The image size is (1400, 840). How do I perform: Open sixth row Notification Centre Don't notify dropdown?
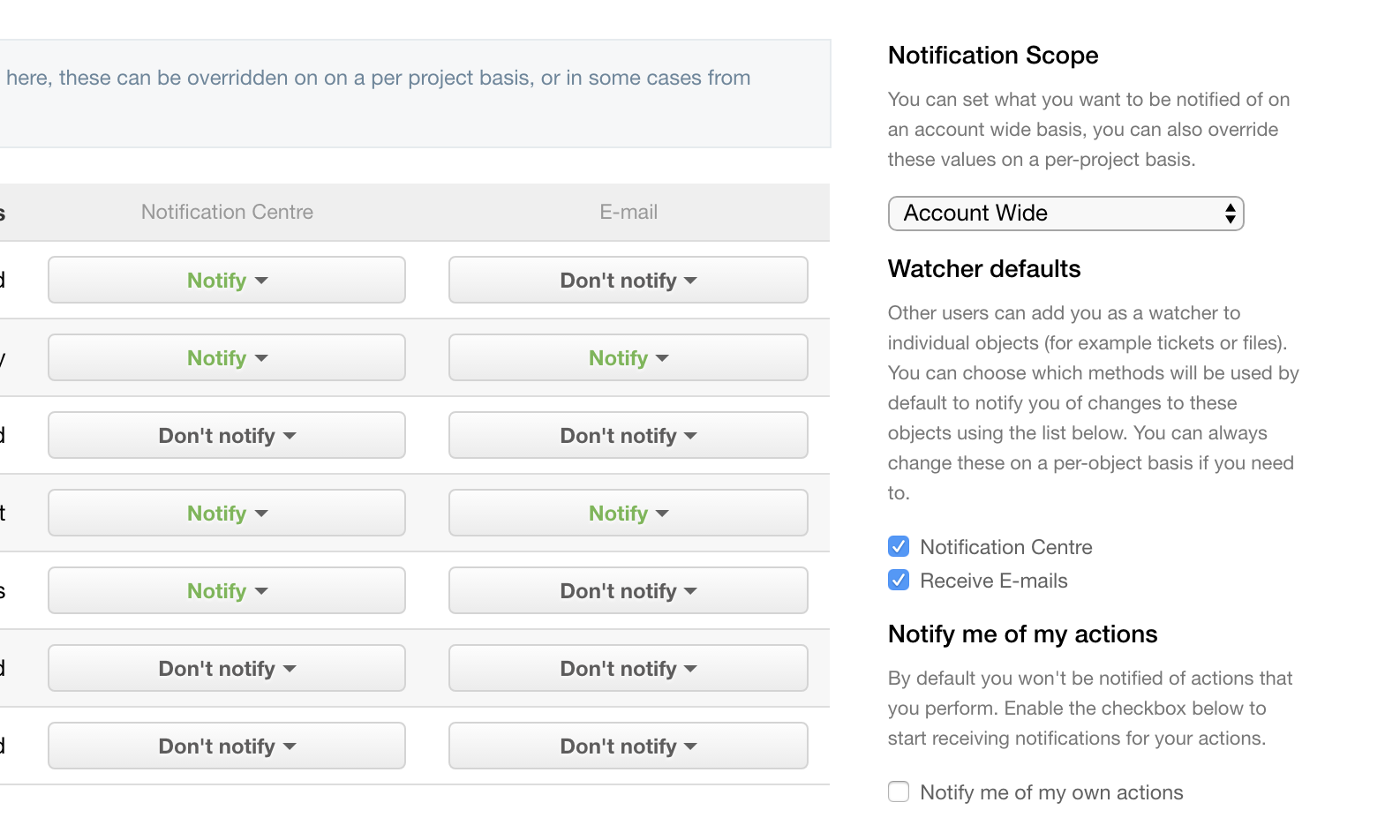pyautogui.click(x=227, y=669)
